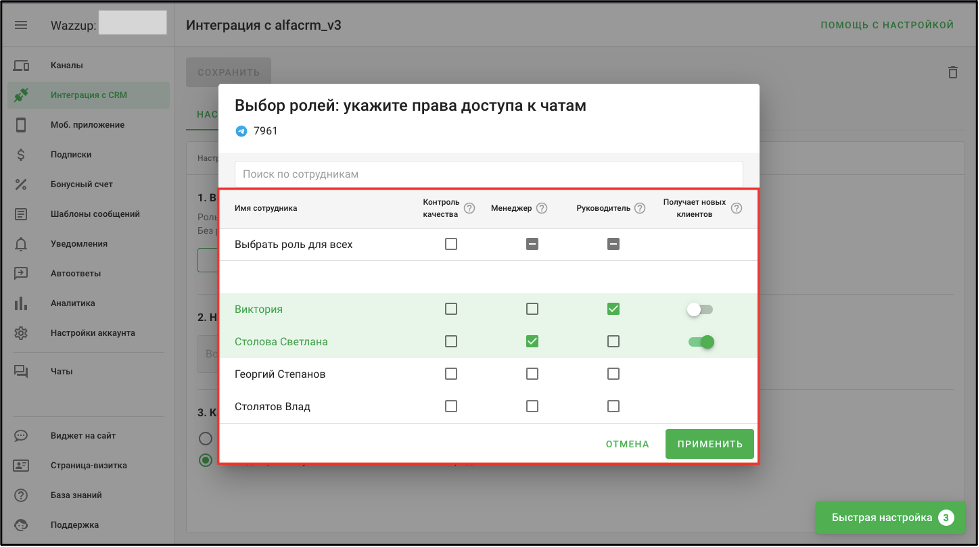The image size is (979, 547).
Task: Click help icon next to Контроль качества
Action: (x=469, y=208)
